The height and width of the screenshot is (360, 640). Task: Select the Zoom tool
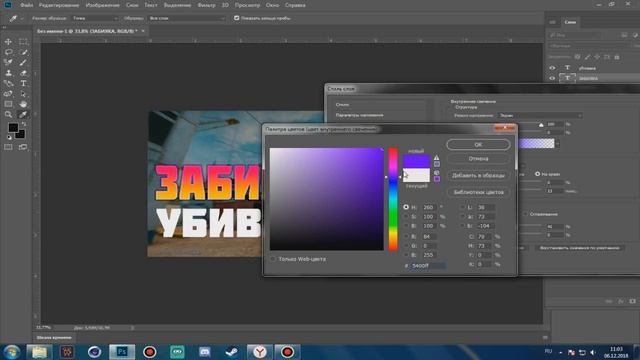click(x=8, y=115)
